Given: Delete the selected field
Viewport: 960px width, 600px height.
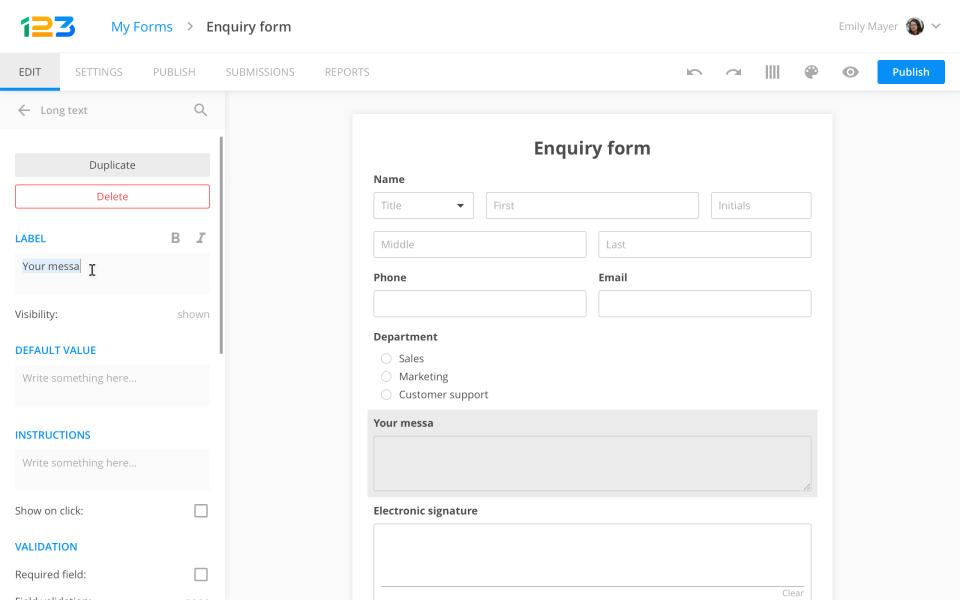Looking at the screenshot, I should click(112, 196).
